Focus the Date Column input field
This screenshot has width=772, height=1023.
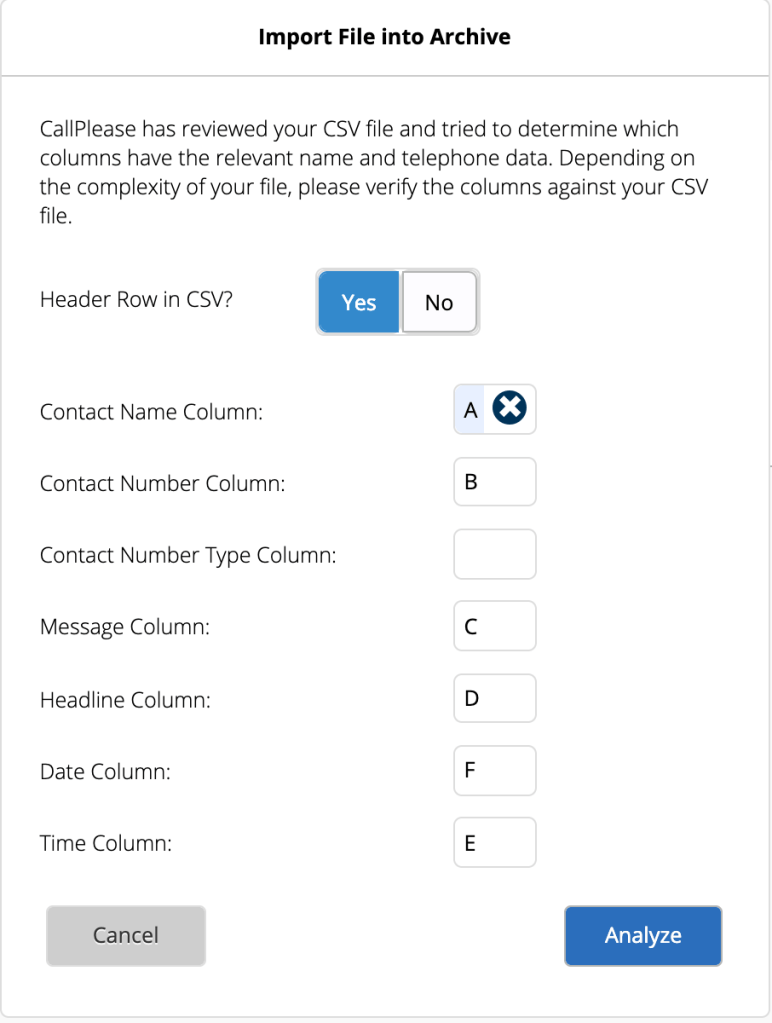(494, 771)
